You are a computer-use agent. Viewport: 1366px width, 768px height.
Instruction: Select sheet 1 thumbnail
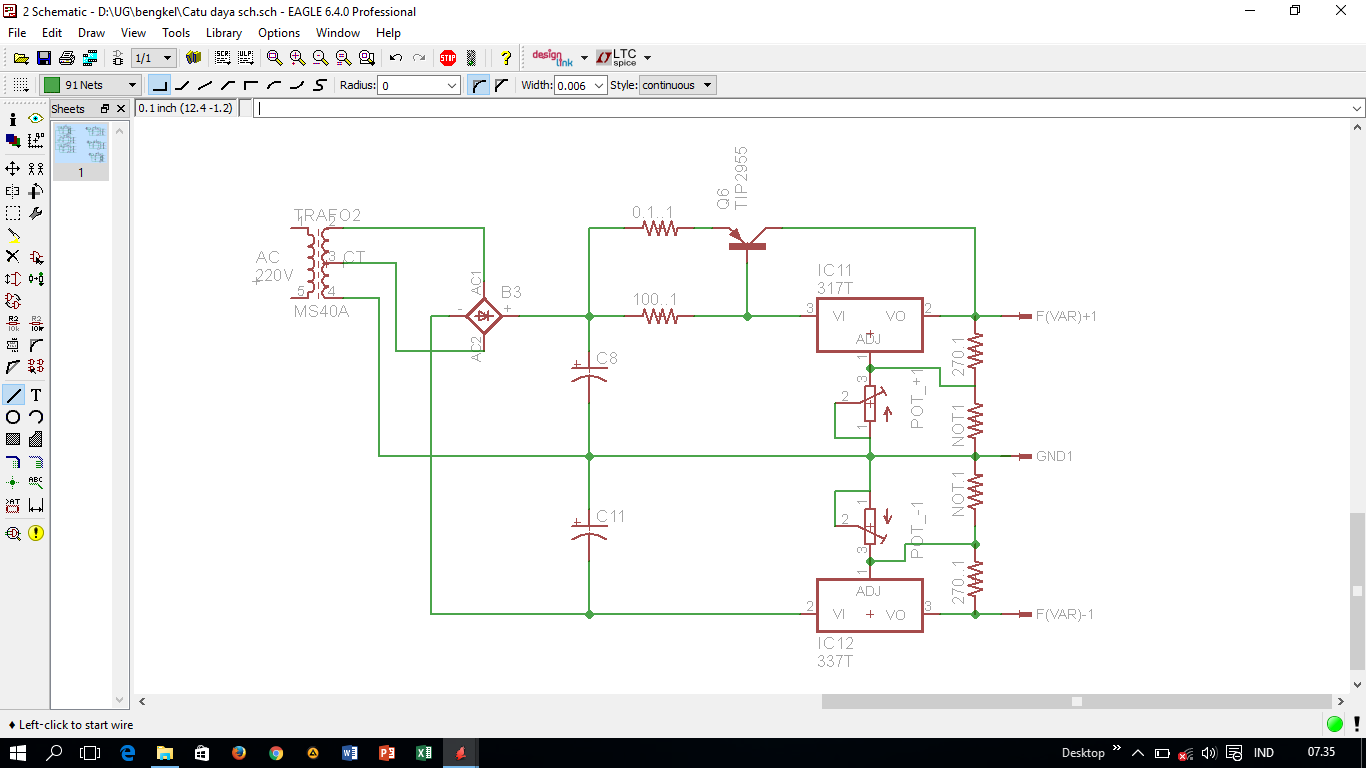[81, 150]
